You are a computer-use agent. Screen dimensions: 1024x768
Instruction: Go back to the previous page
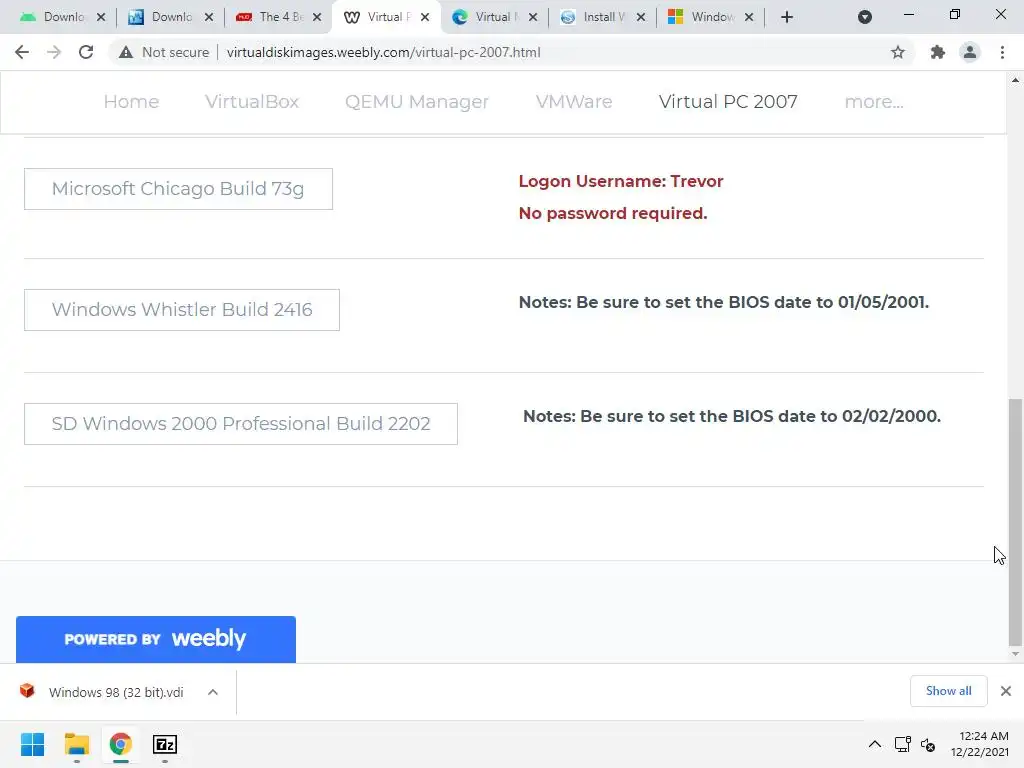22,52
